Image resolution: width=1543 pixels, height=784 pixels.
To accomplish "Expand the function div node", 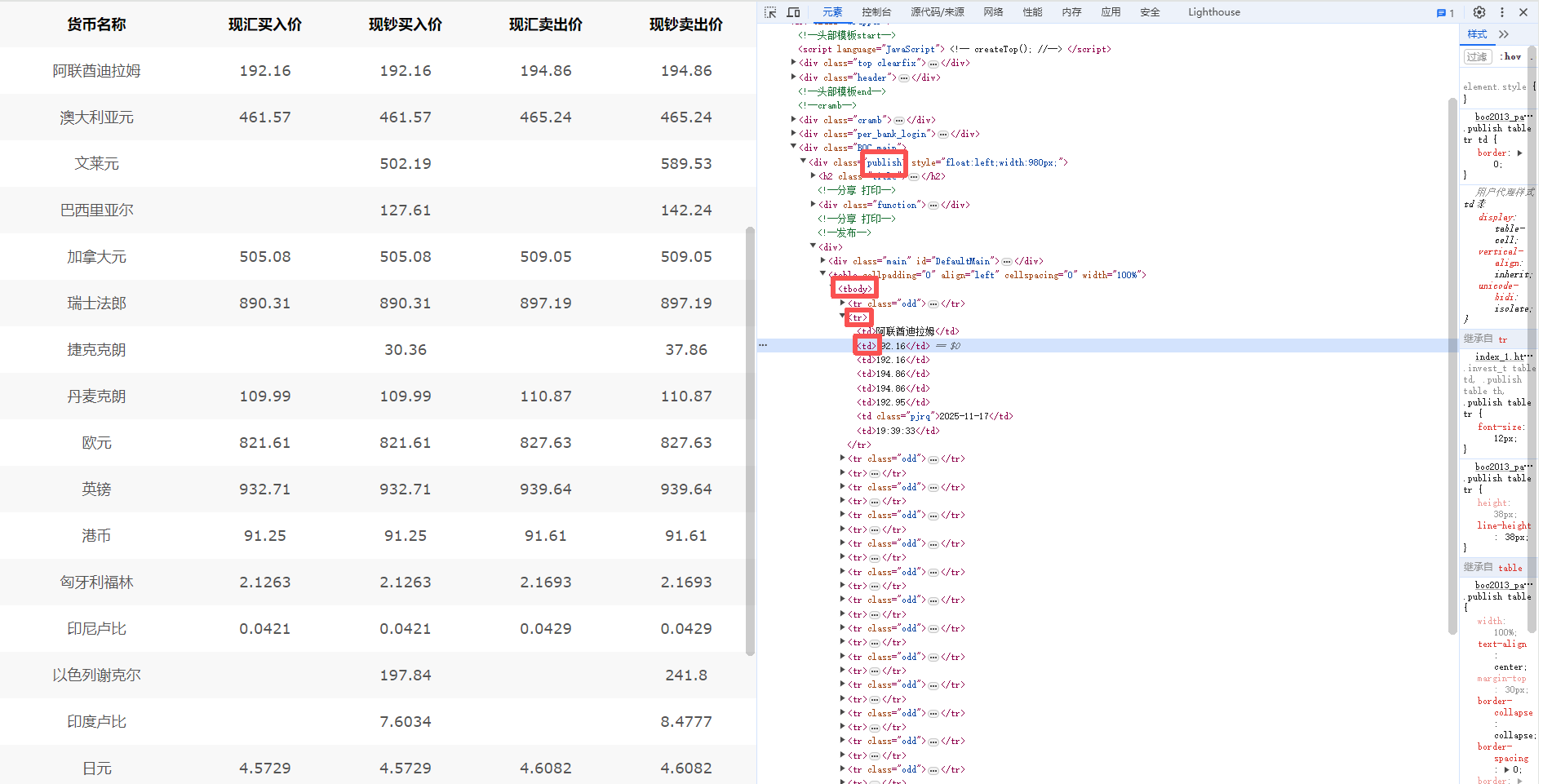I will pos(813,204).
